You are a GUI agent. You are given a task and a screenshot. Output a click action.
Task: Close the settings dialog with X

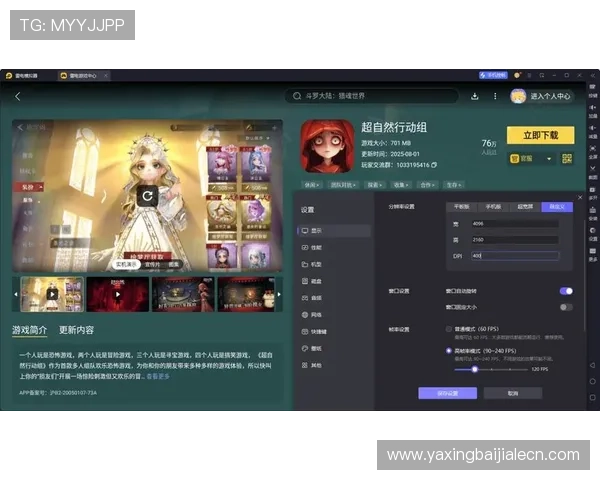tap(580, 198)
